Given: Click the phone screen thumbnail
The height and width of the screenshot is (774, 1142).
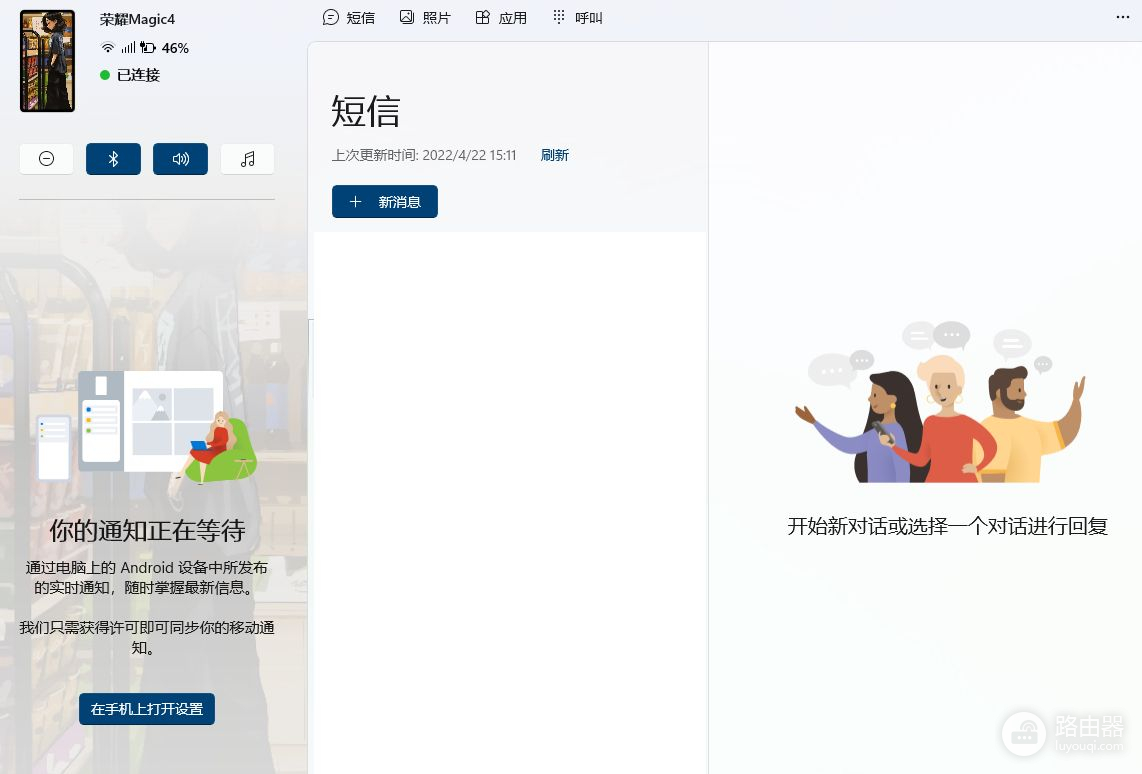Looking at the screenshot, I should [x=47, y=61].
